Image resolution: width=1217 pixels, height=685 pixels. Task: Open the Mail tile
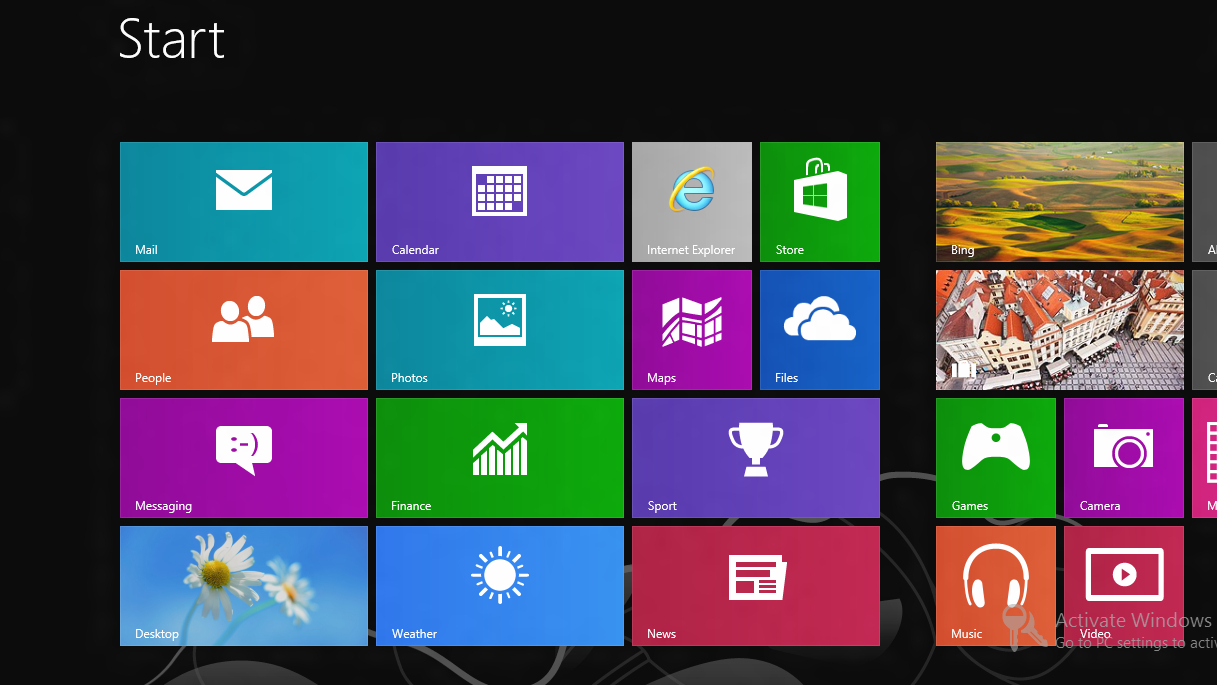click(243, 201)
